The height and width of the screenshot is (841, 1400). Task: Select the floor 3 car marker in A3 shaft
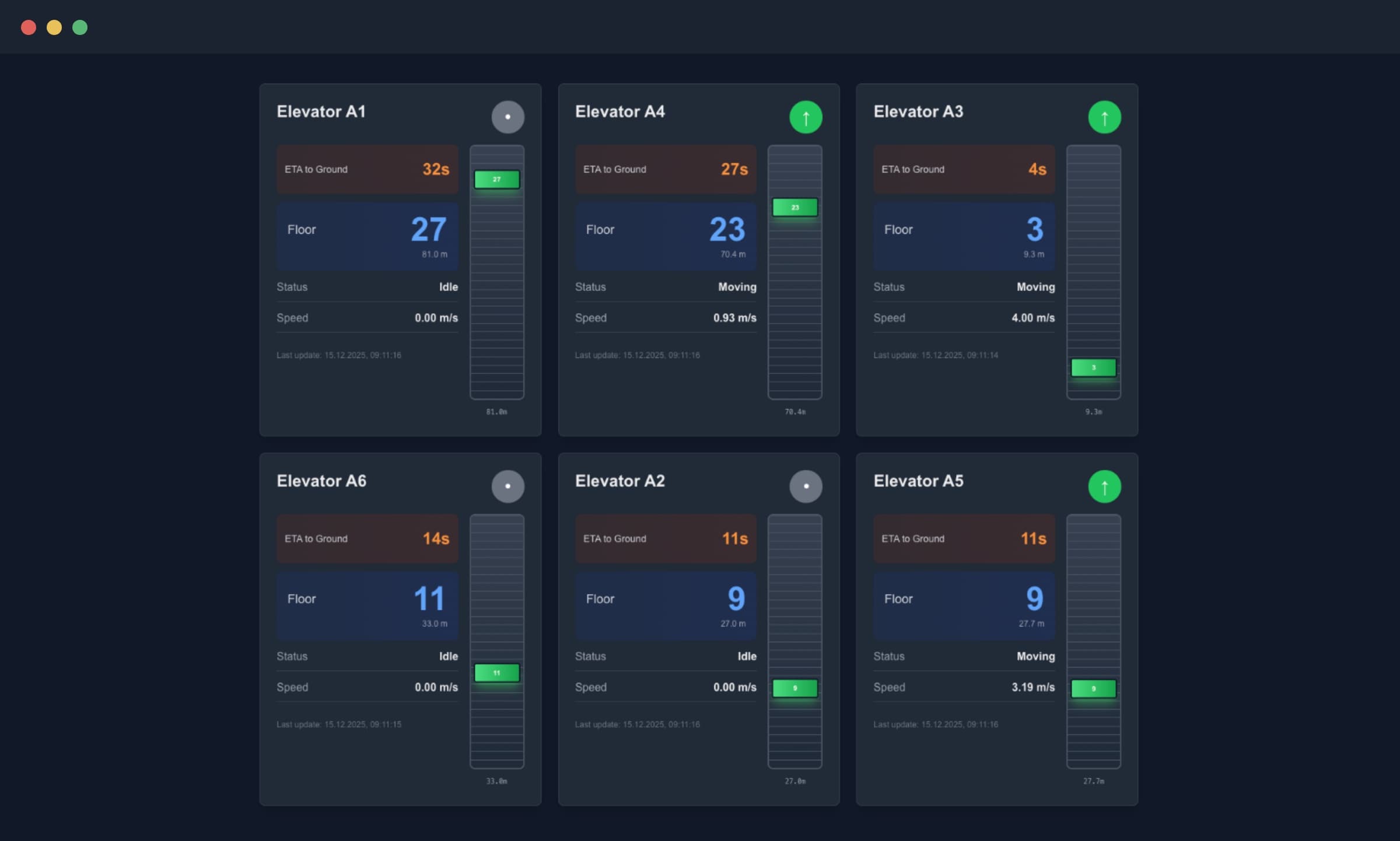point(1093,367)
